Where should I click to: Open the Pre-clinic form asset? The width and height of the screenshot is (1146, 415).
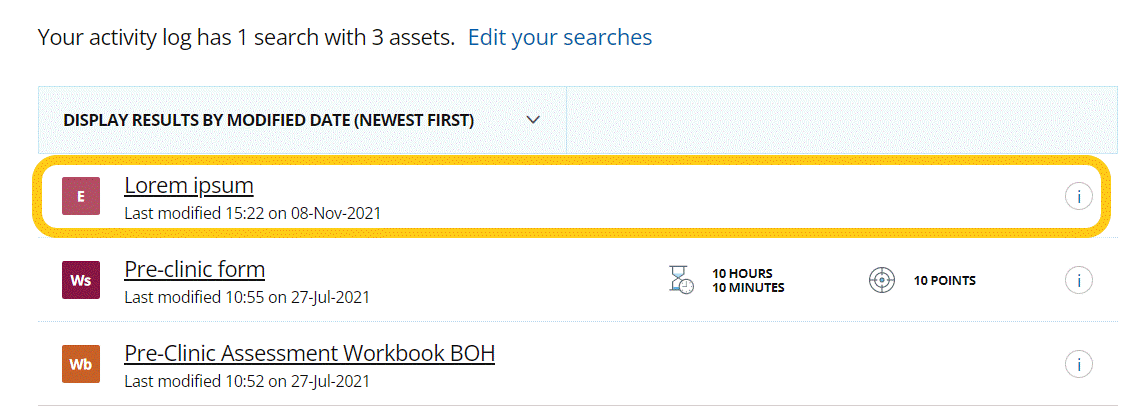pos(194,270)
